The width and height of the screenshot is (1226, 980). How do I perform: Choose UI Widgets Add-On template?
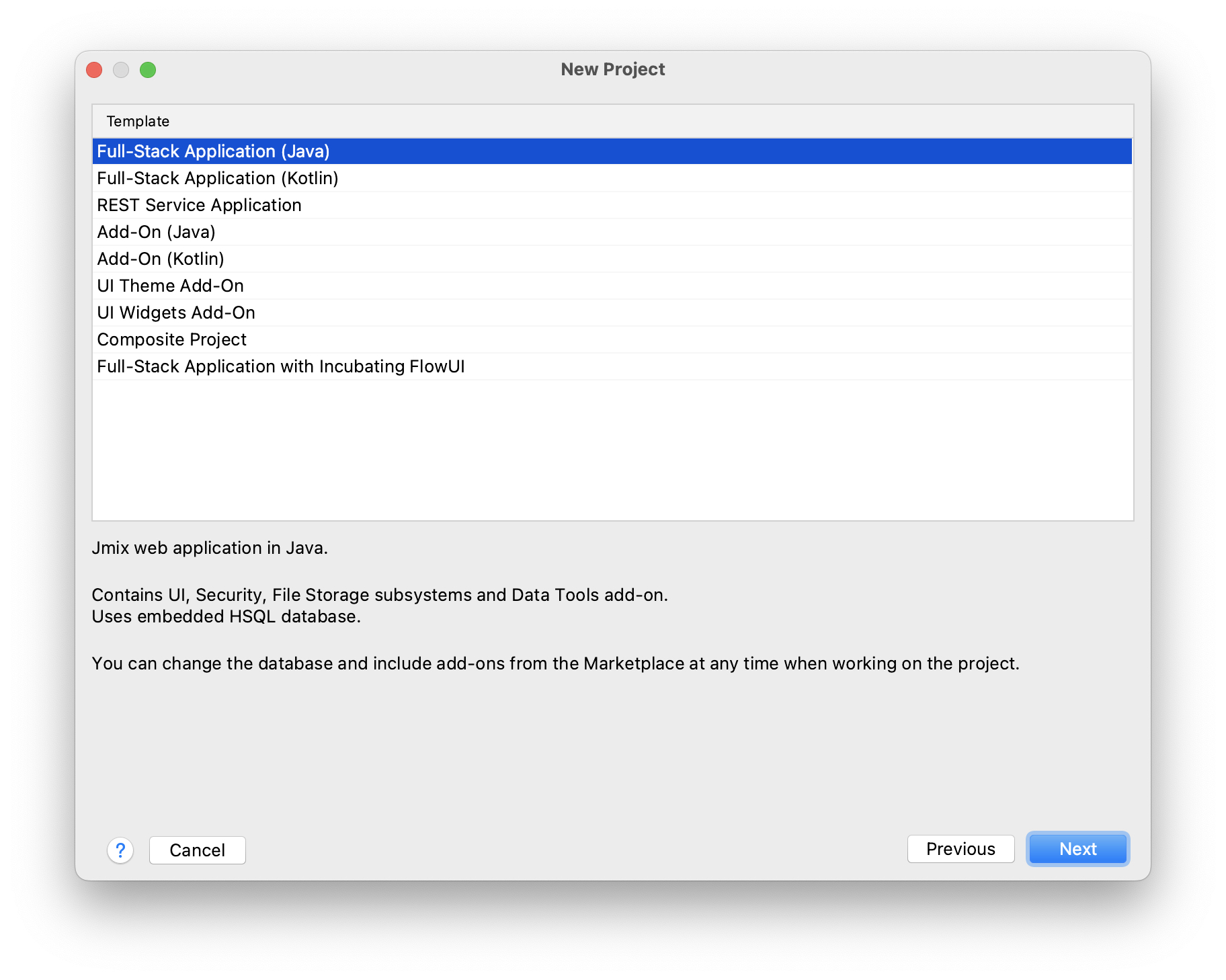point(612,313)
